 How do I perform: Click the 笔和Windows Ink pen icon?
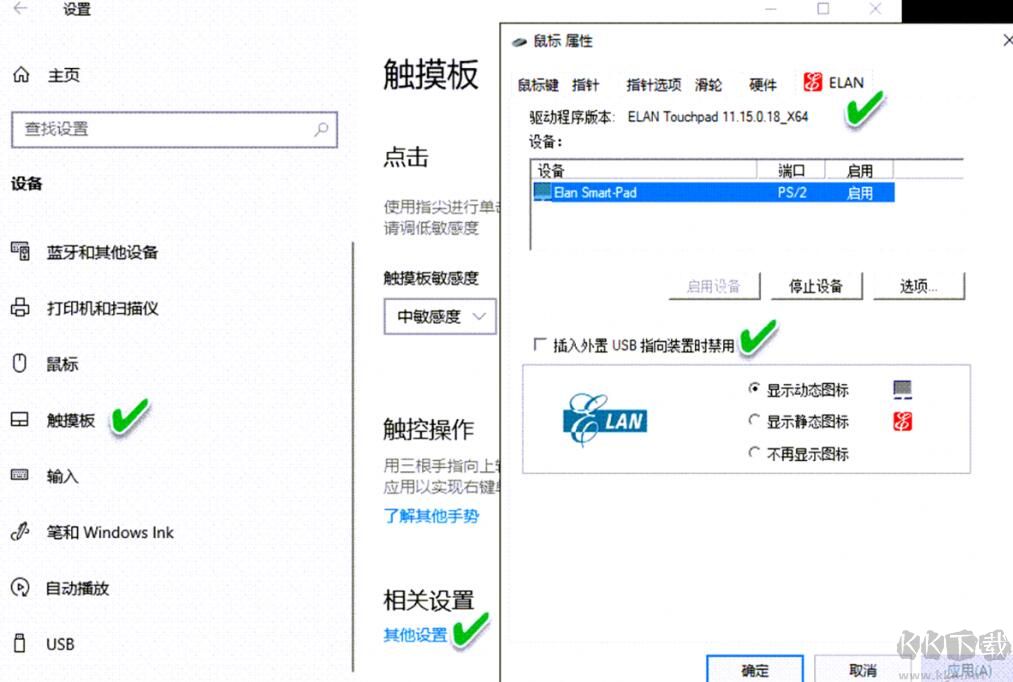tap(18, 532)
